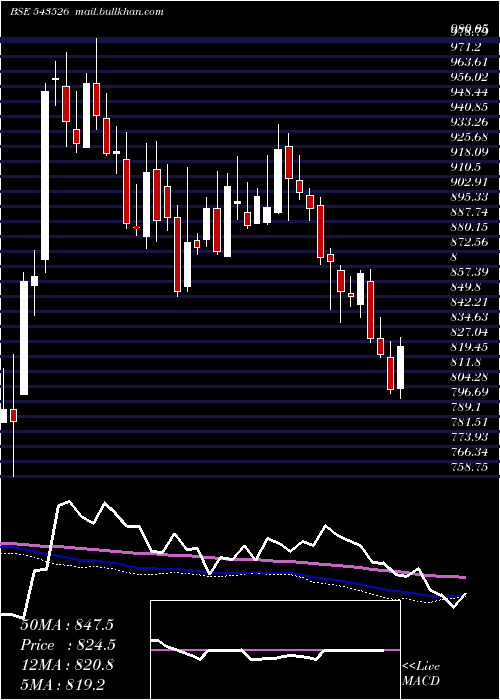Click the Price : 824.5 reading
The image size is (500, 700).
pyautogui.click(x=68, y=645)
